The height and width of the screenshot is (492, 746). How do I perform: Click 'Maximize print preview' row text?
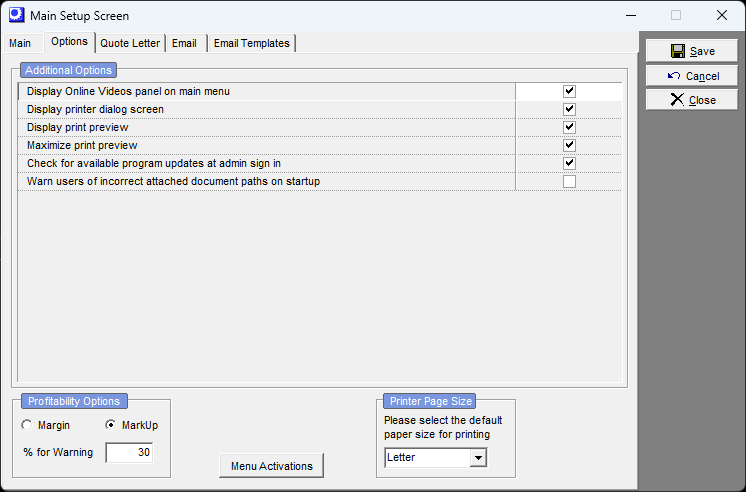point(82,146)
